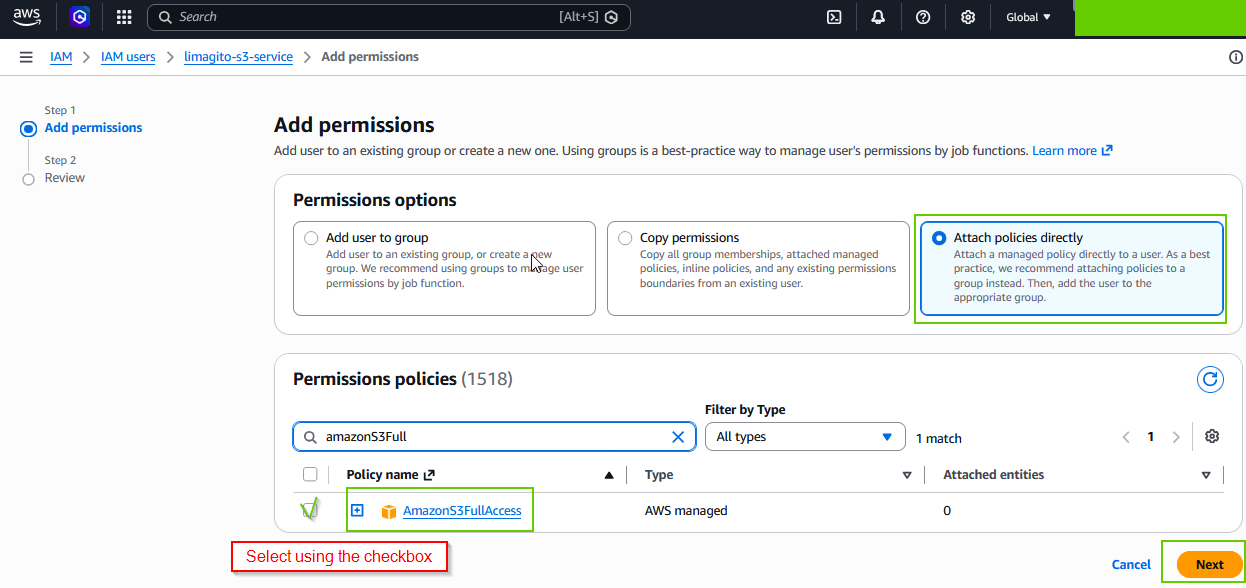Viewport: 1246px width, 588px height.
Task: Click the Next button
Action: tap(1209, 564)
